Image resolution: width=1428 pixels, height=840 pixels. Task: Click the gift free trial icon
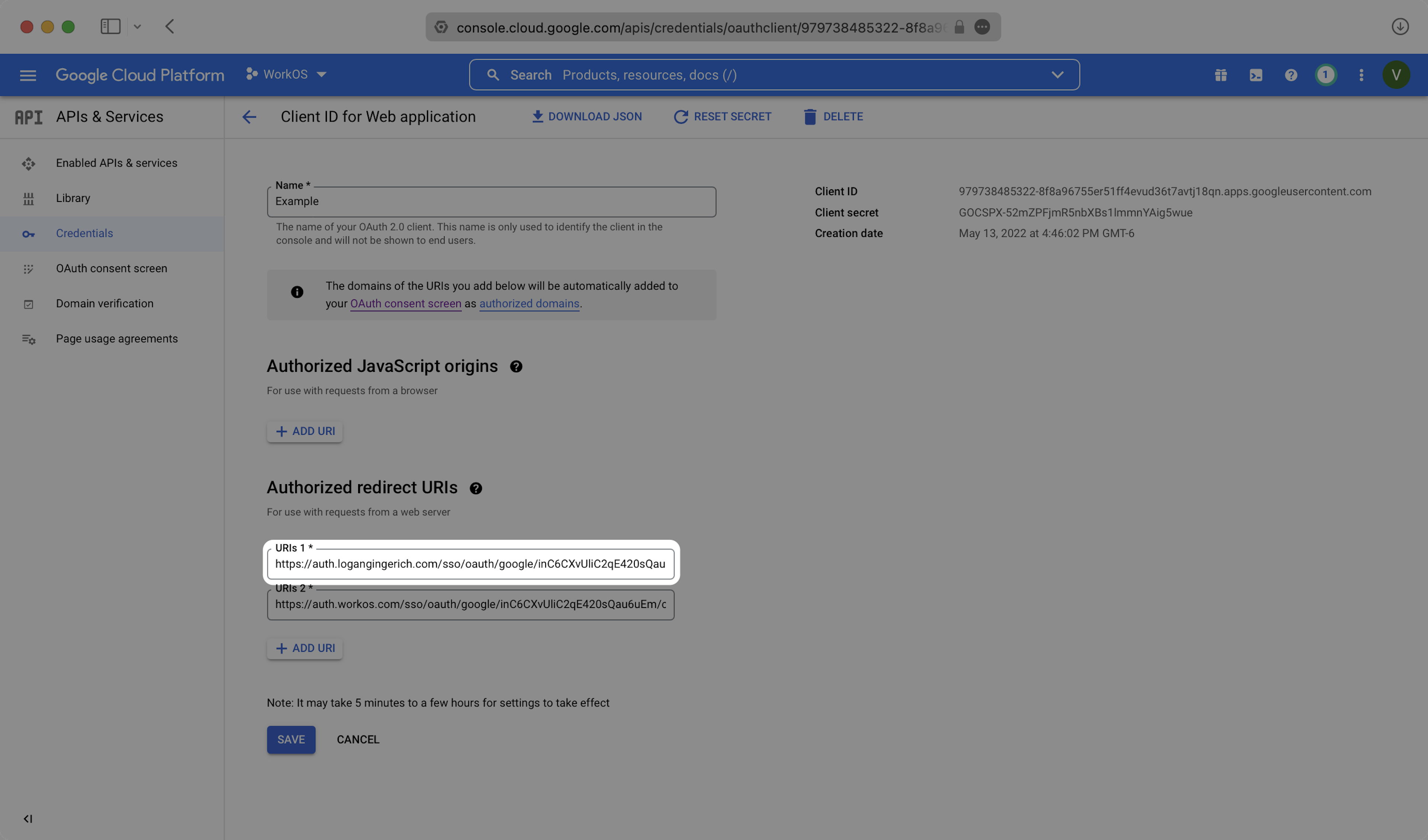point(1220,75)
